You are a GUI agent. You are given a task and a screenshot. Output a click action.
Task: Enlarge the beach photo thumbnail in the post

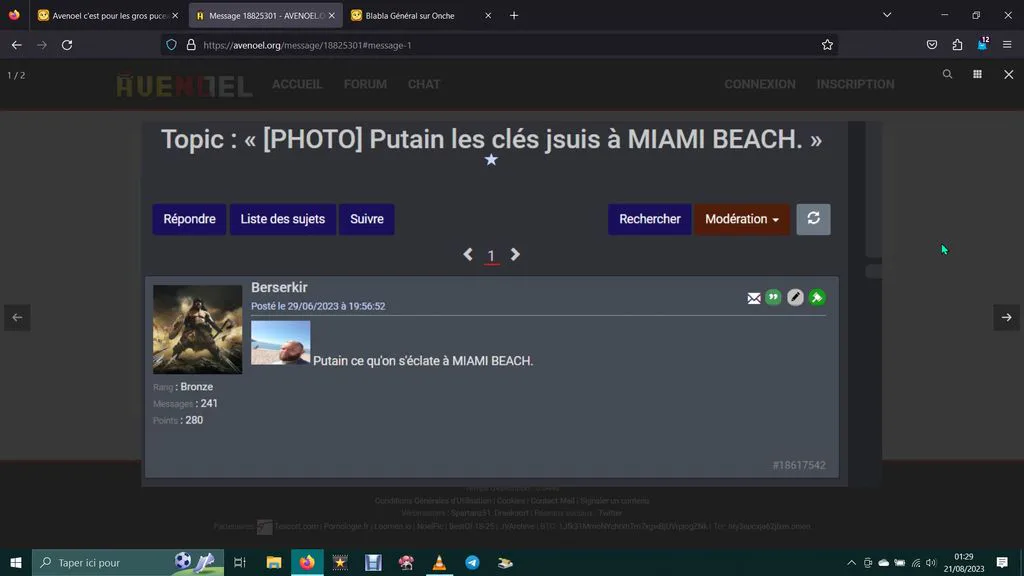(x=281, y=342)
